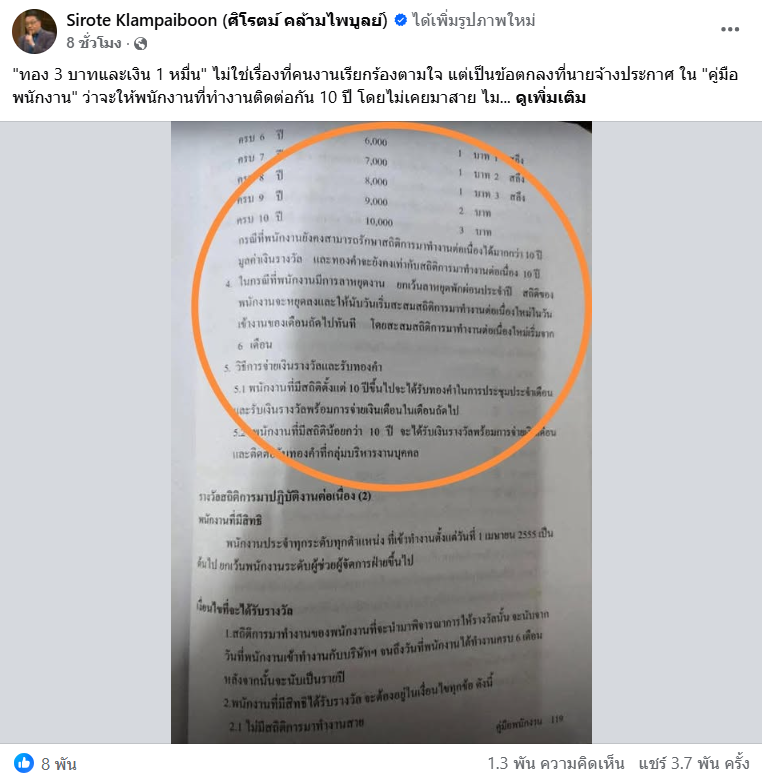
Task: Open the three-dot post options menu
Action: (729, 30)
